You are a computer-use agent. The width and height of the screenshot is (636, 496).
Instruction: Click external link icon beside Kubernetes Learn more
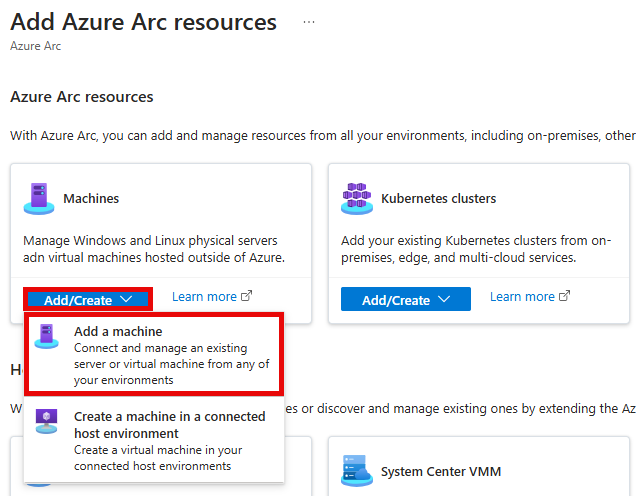564,297
